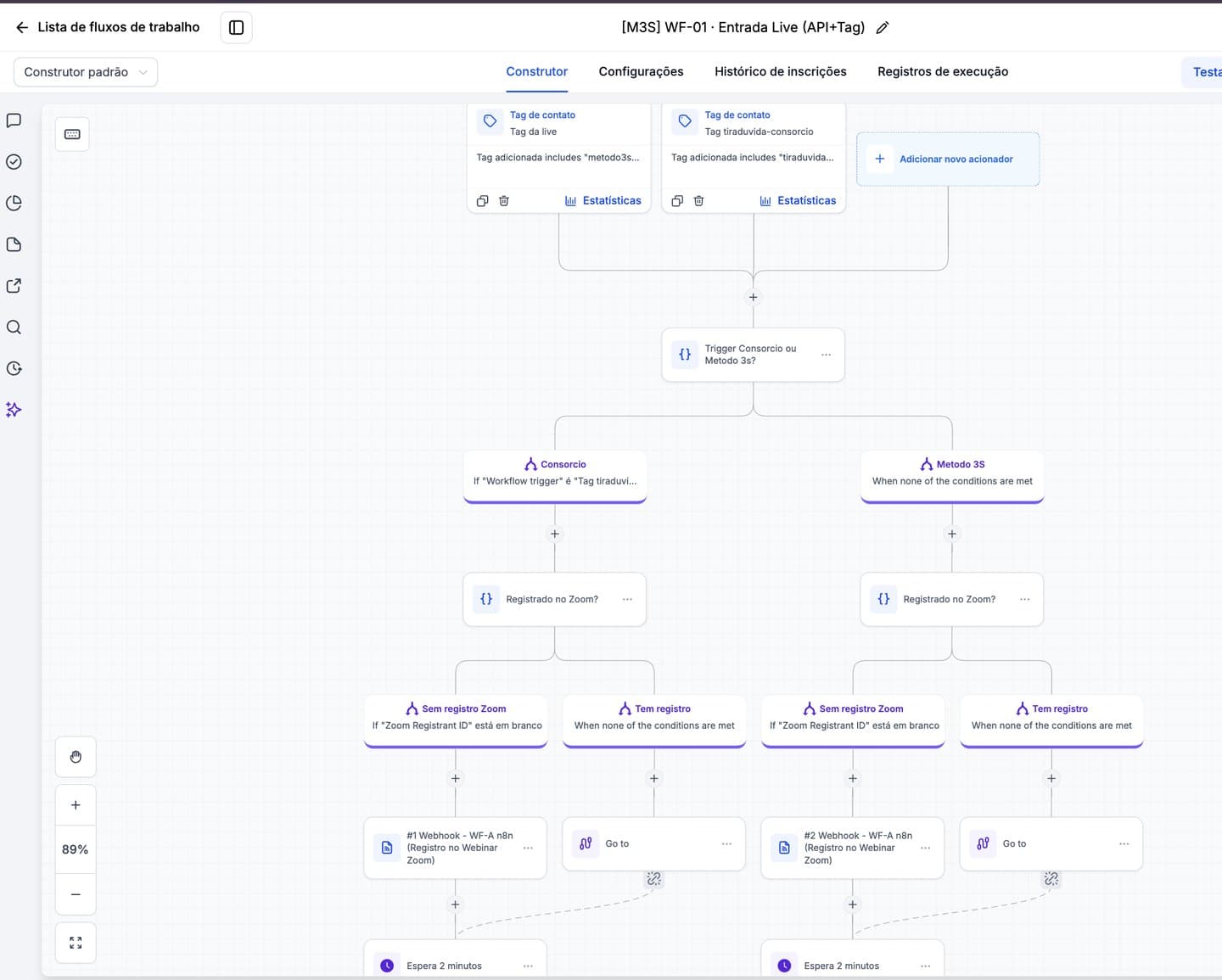Open the sticky note icon in sidebar

pos(14,244)
